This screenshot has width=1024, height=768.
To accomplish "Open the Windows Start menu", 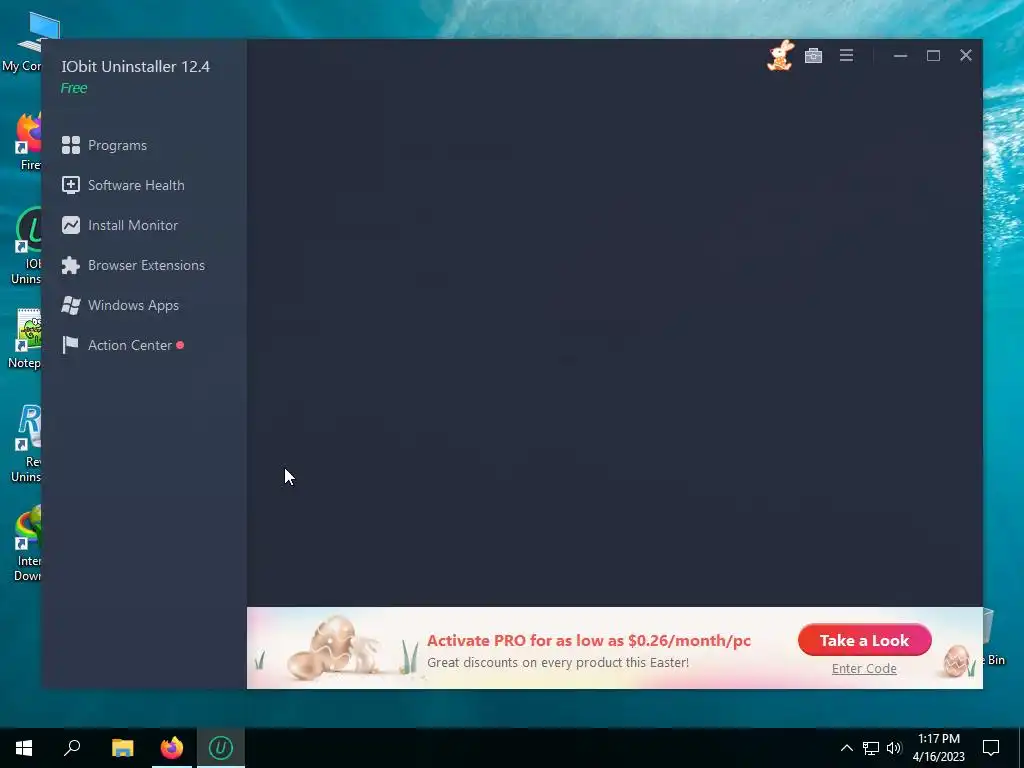I will pos(24,748).
